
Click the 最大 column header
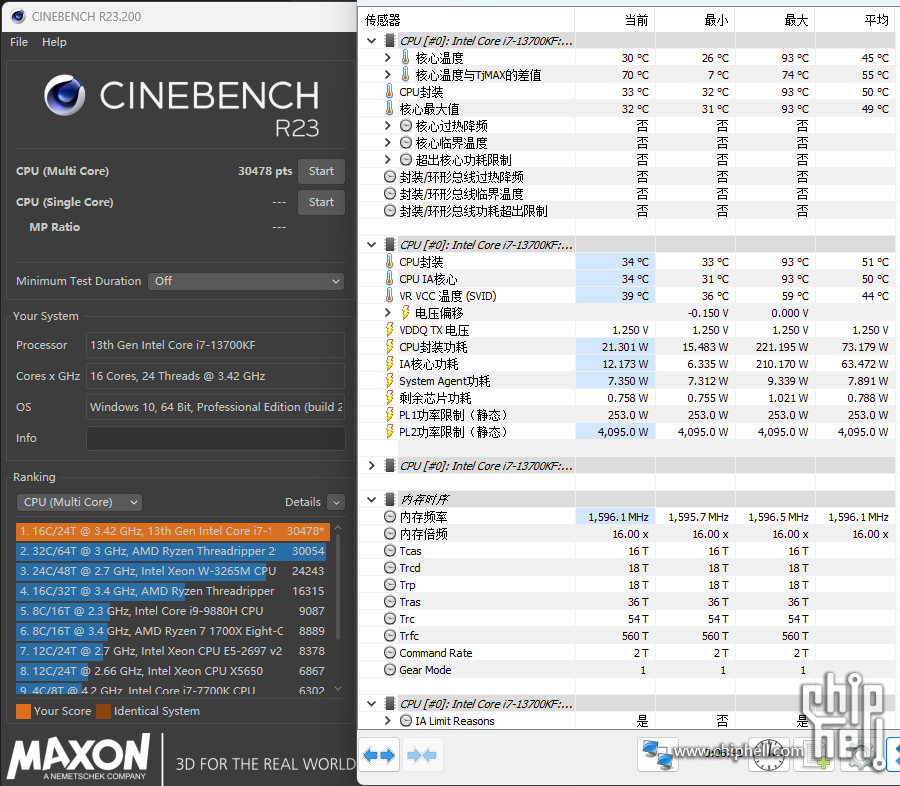coord(796,20)
